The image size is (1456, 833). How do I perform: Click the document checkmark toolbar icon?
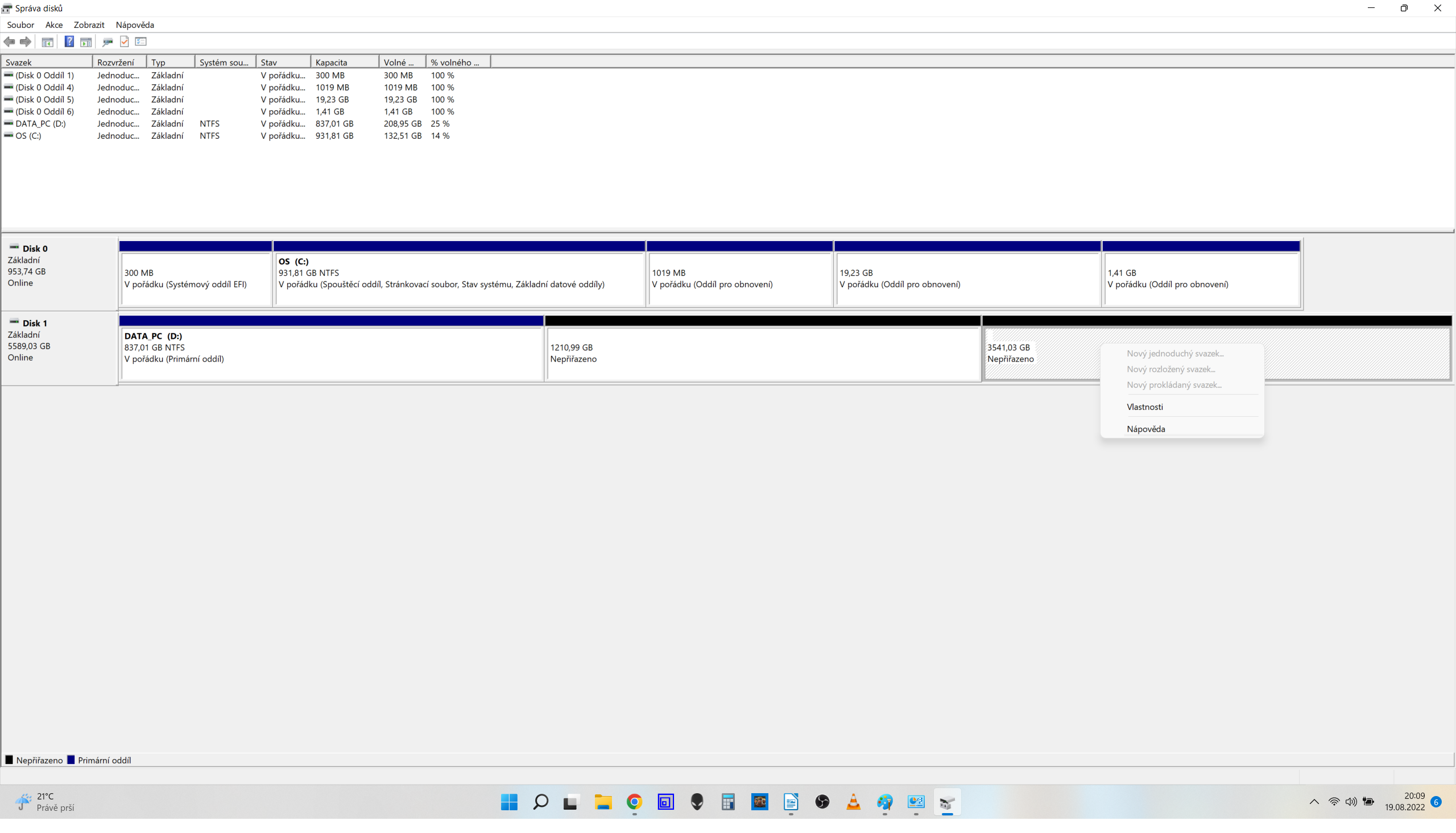point(124,42)
